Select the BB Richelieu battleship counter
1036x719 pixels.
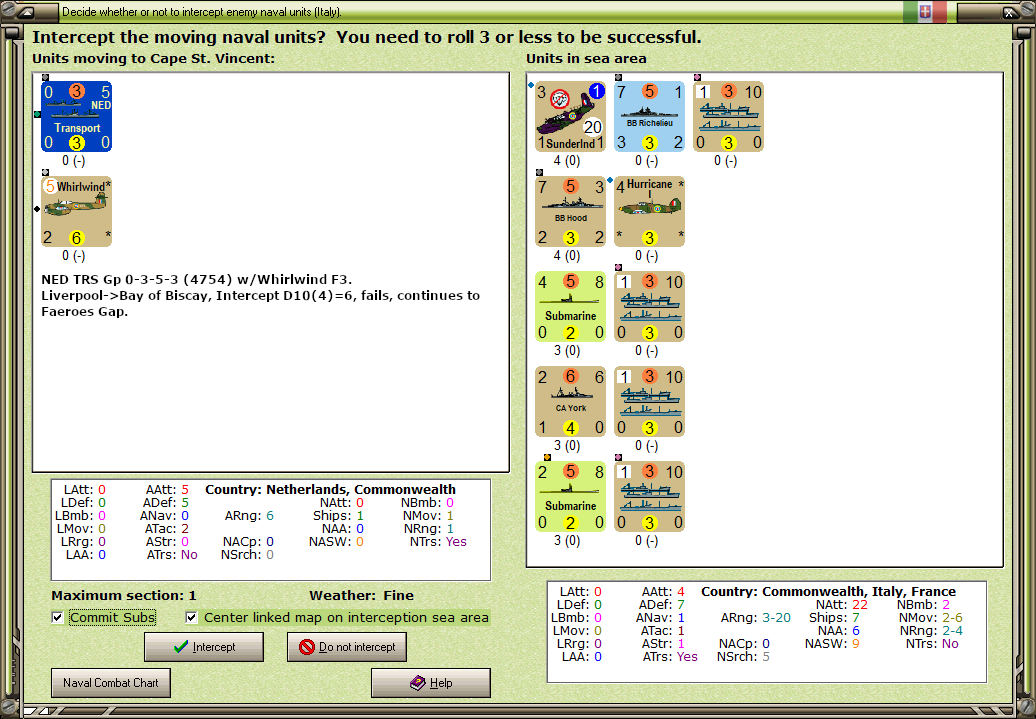coord(649,117)
